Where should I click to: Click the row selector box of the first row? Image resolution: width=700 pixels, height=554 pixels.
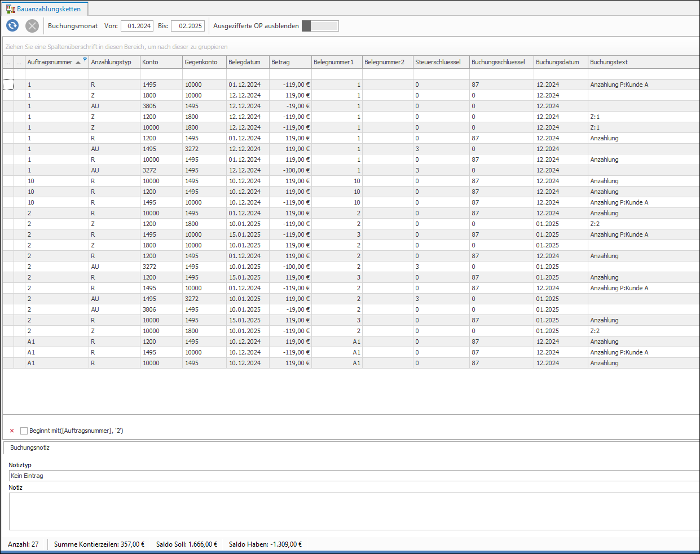pos(8,84)
